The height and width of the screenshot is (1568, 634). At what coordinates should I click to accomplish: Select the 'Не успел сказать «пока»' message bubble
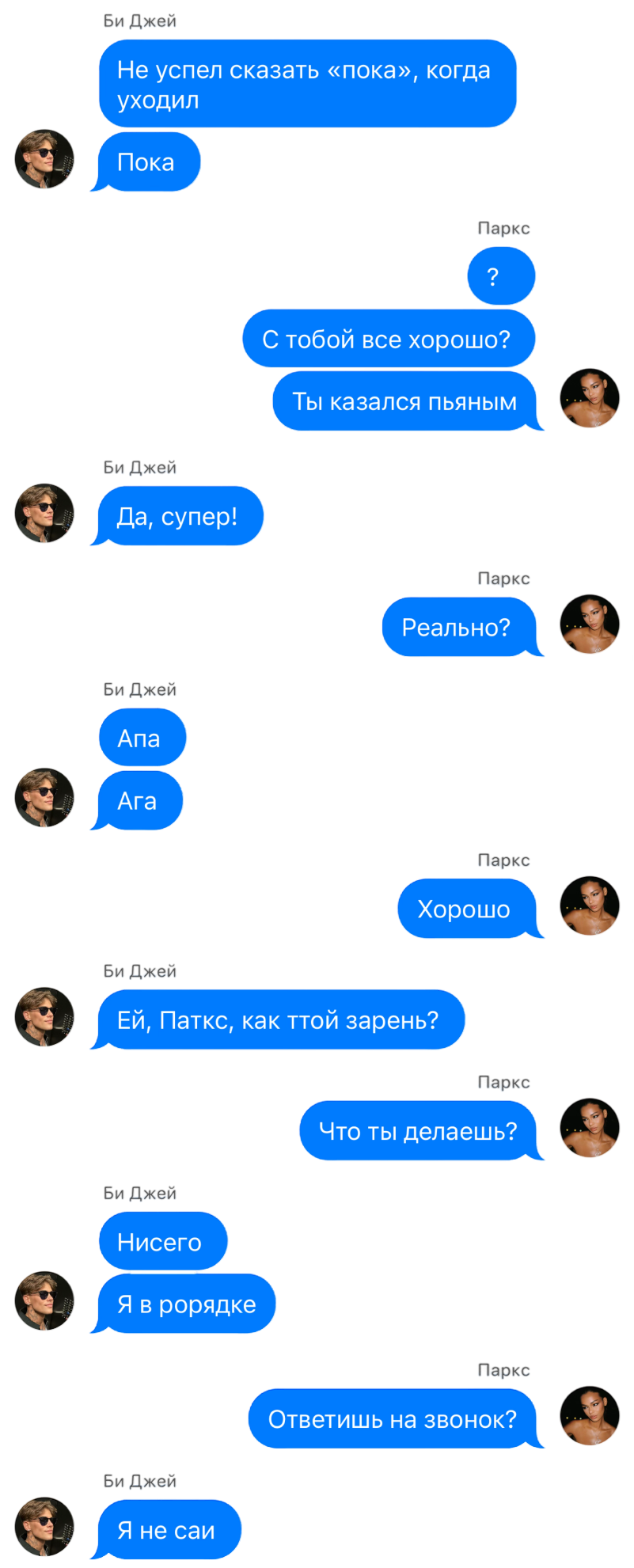tap(308, 84)
